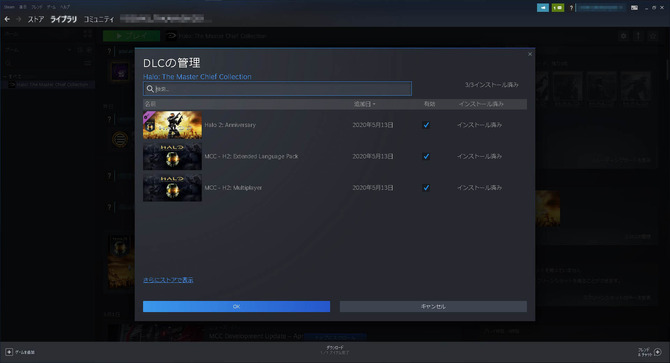Go forward with the right arrow
Image resolution: width=670 pixels, height=363 pixels.
pyautogui.click(x=18, y=19)
